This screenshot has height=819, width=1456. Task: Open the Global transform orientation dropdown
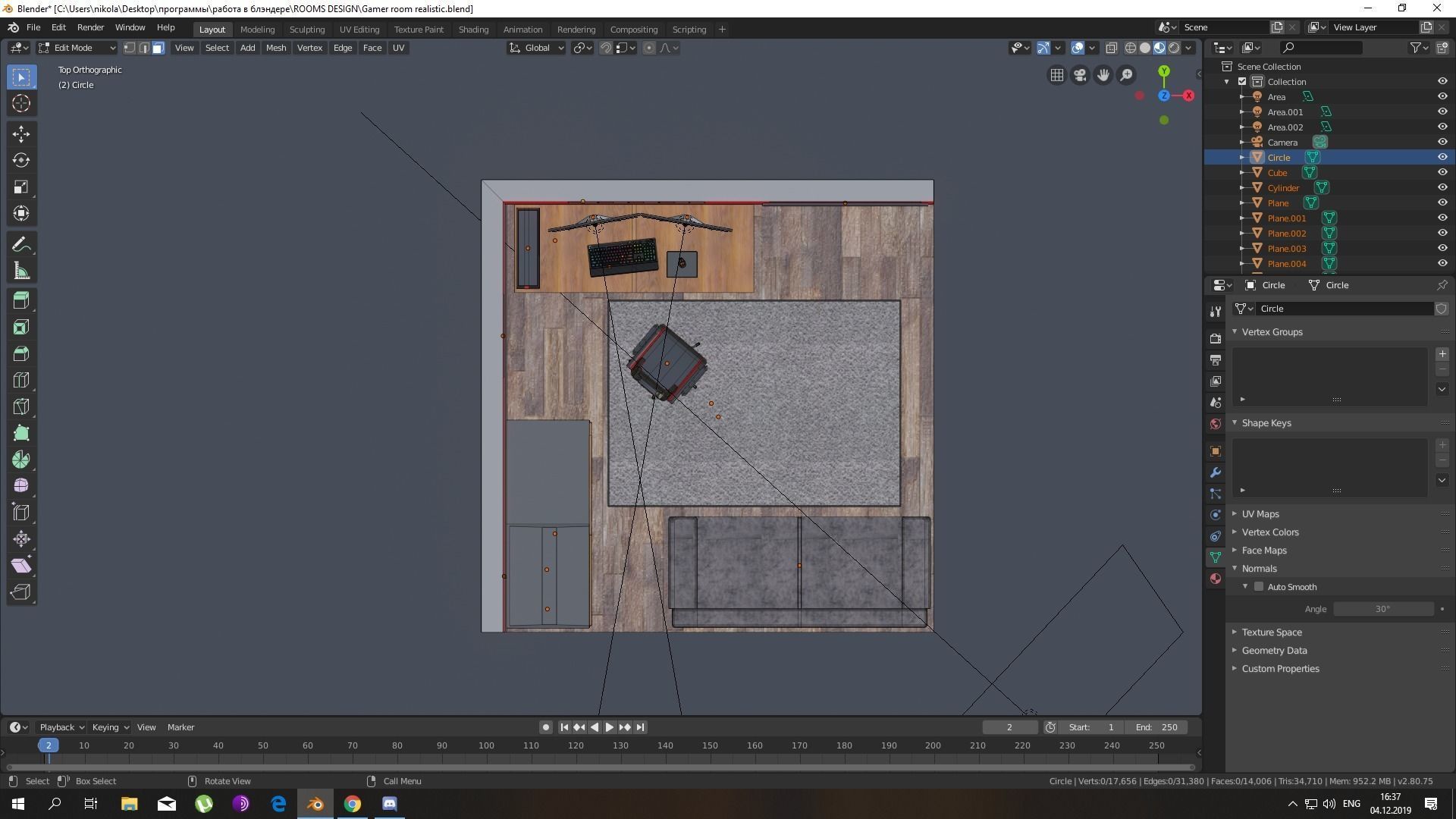(536, 48)
